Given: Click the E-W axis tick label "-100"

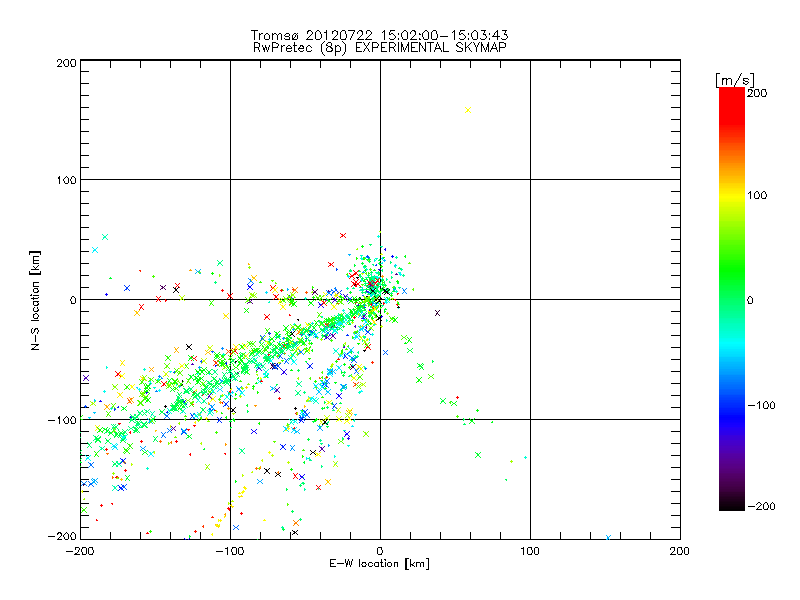Looking at the screenshot, I should 230,551.
